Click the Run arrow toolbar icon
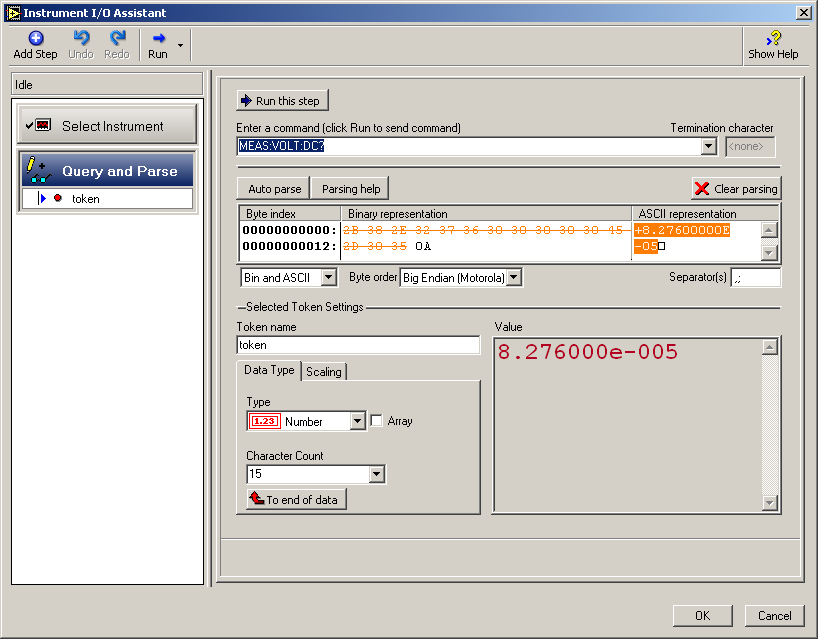The height and width of the screenshot is (639, 840). 159,39
